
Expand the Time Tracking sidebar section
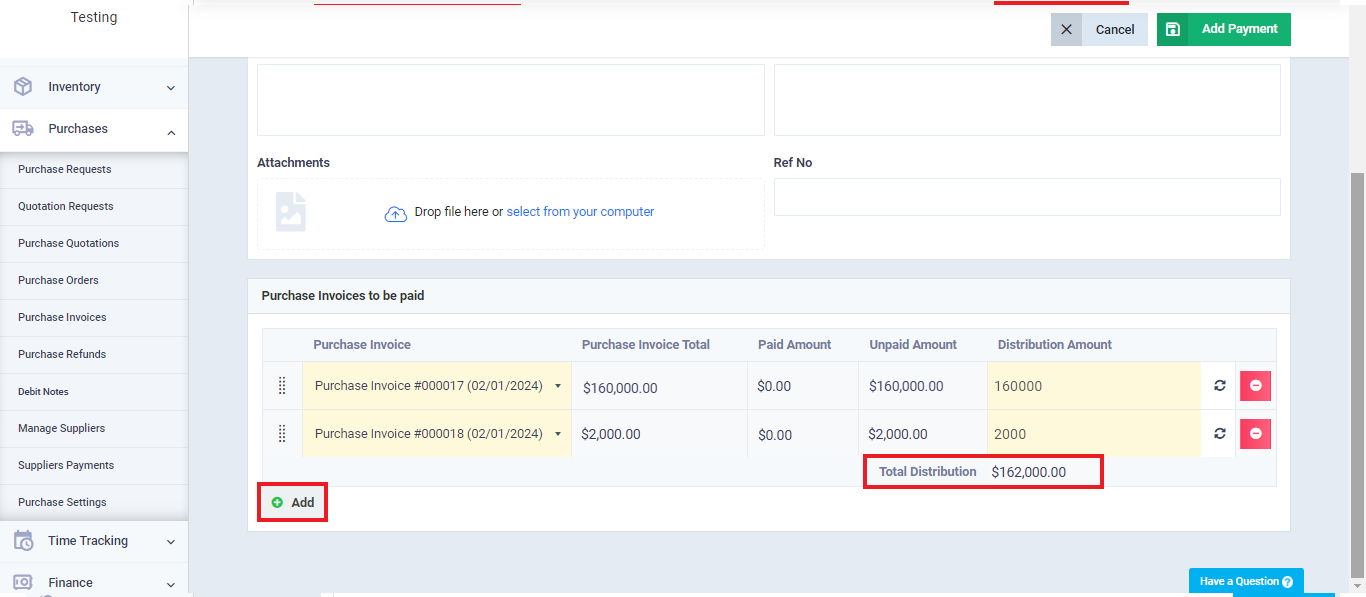tap(171, 541)
